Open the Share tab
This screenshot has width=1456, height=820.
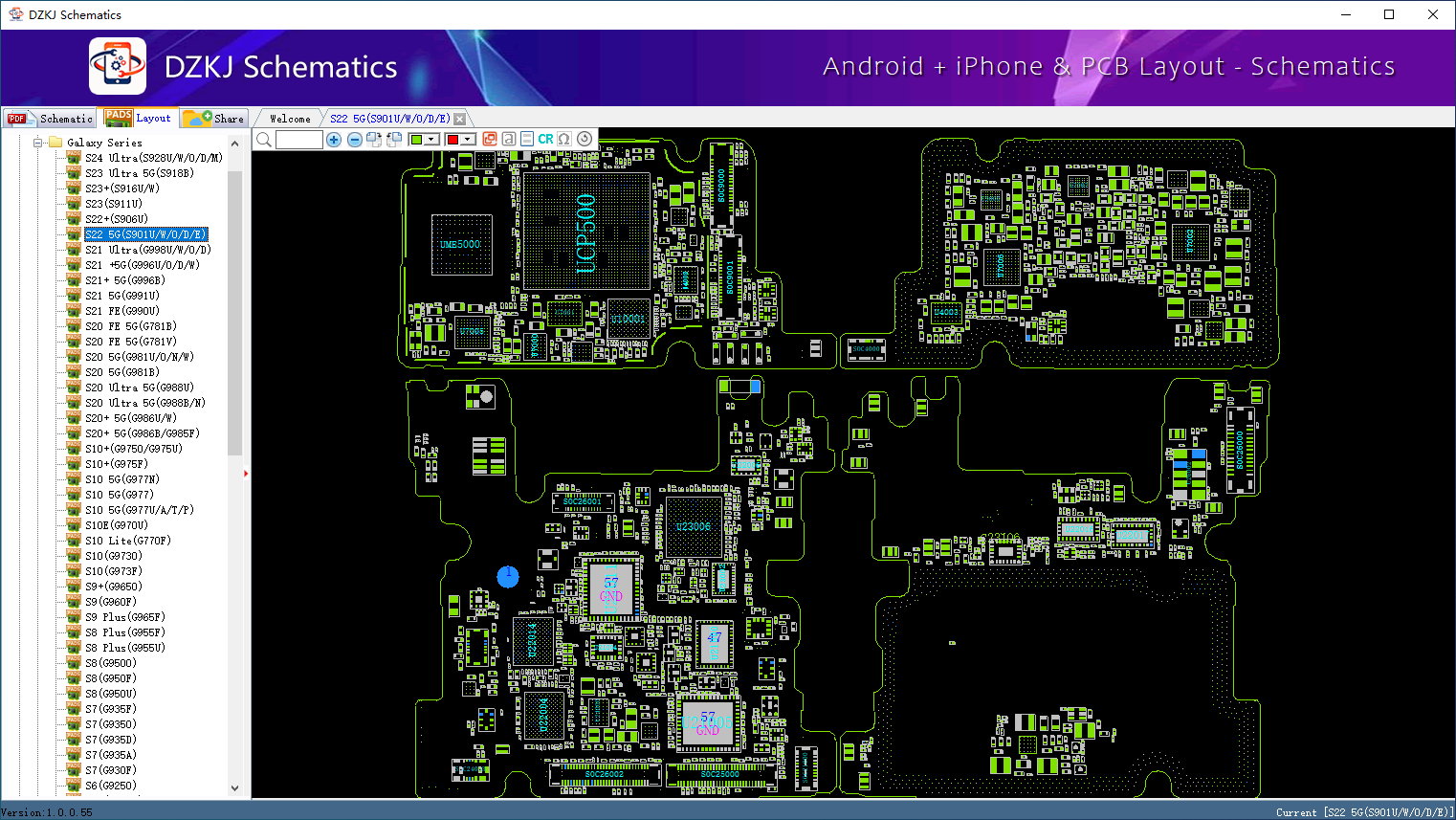(x=214, y=119)
